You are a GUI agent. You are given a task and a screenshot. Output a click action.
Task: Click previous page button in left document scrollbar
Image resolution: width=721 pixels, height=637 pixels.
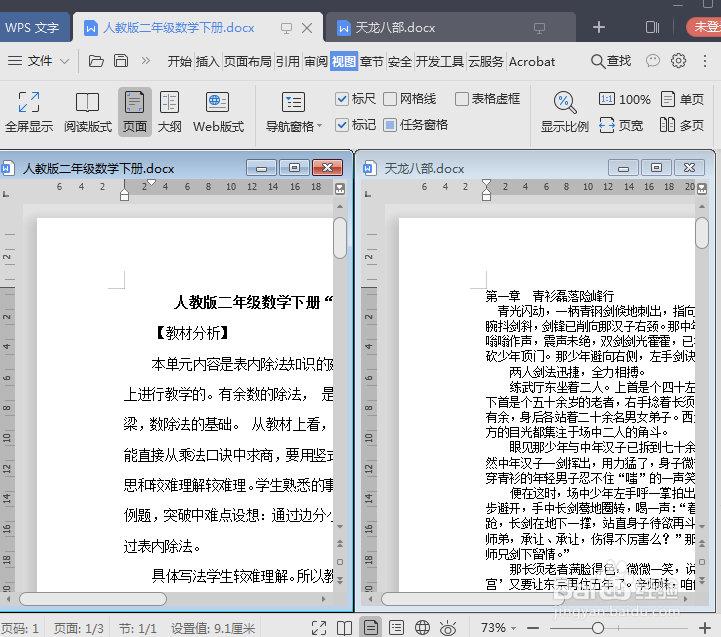340,544
